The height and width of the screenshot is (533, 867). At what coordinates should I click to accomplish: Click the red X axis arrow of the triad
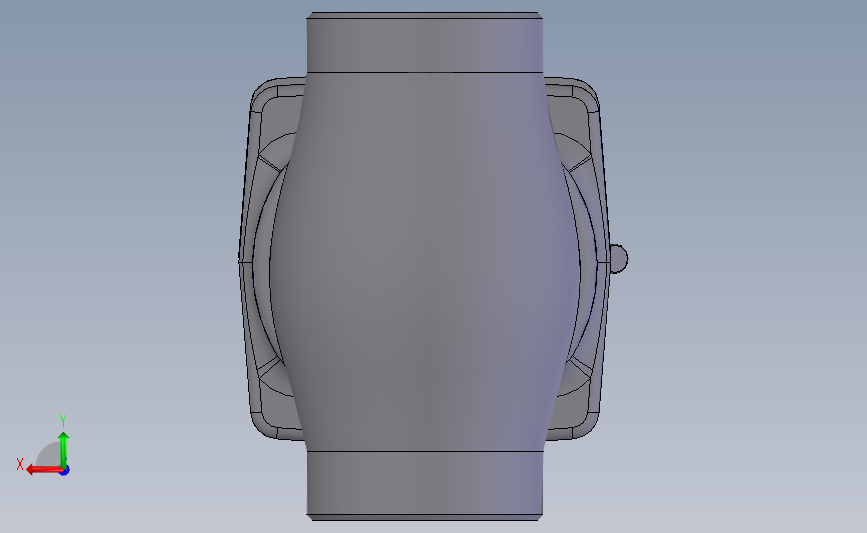click(44, 470)
